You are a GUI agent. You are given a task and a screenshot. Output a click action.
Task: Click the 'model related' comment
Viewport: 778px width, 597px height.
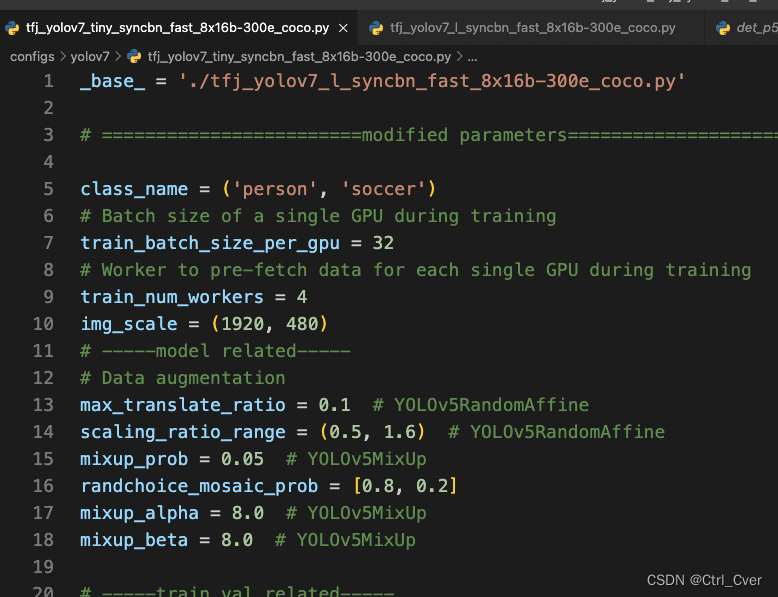click(x=215, y=351)
